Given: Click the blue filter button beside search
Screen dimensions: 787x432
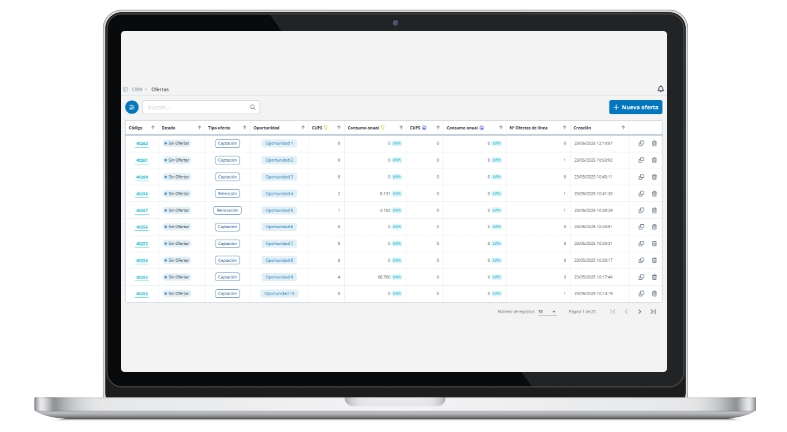Looking at the screenshot, I should pyautogui.click(x=132, y=107).
